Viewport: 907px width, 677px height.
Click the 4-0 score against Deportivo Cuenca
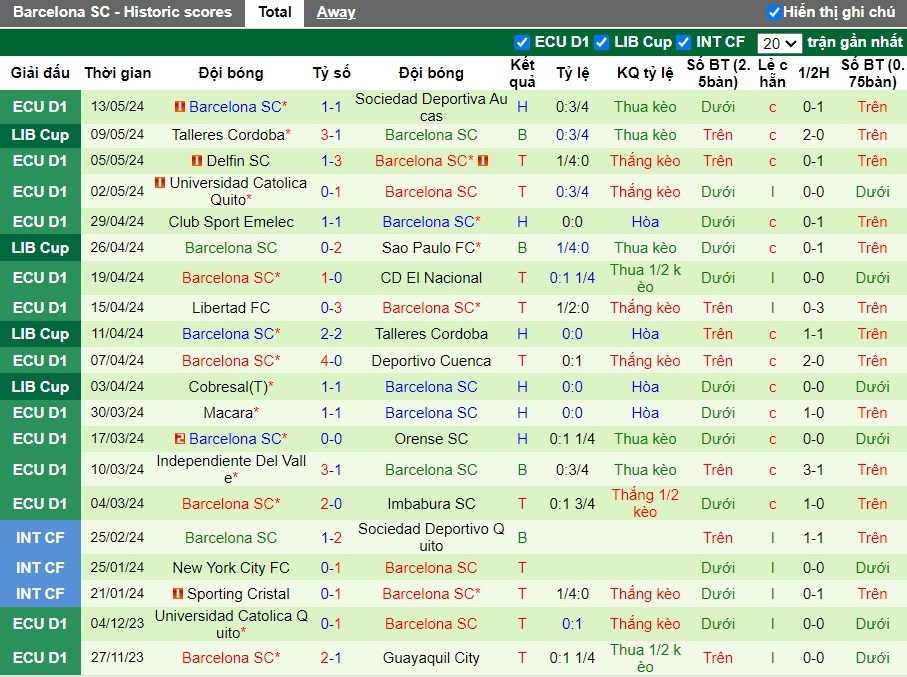pyautogui.click(x=331, y=360)
